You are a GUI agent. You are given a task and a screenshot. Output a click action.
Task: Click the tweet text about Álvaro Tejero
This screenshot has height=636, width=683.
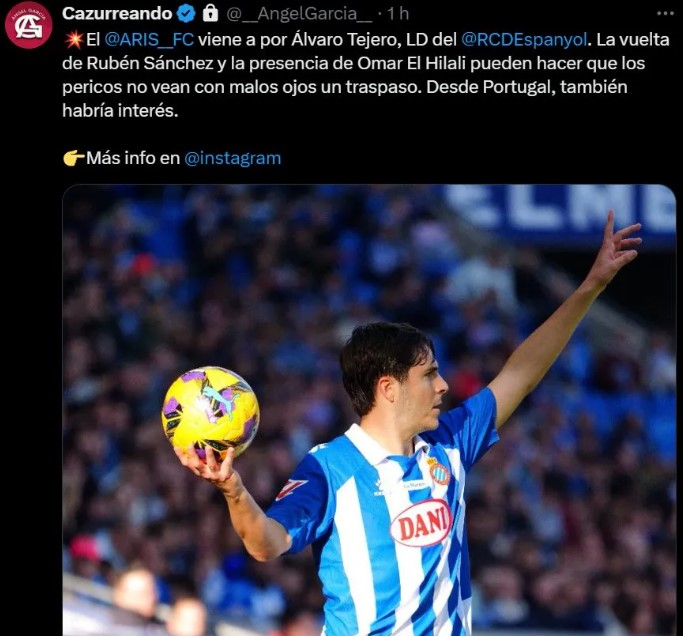[365, 75]
